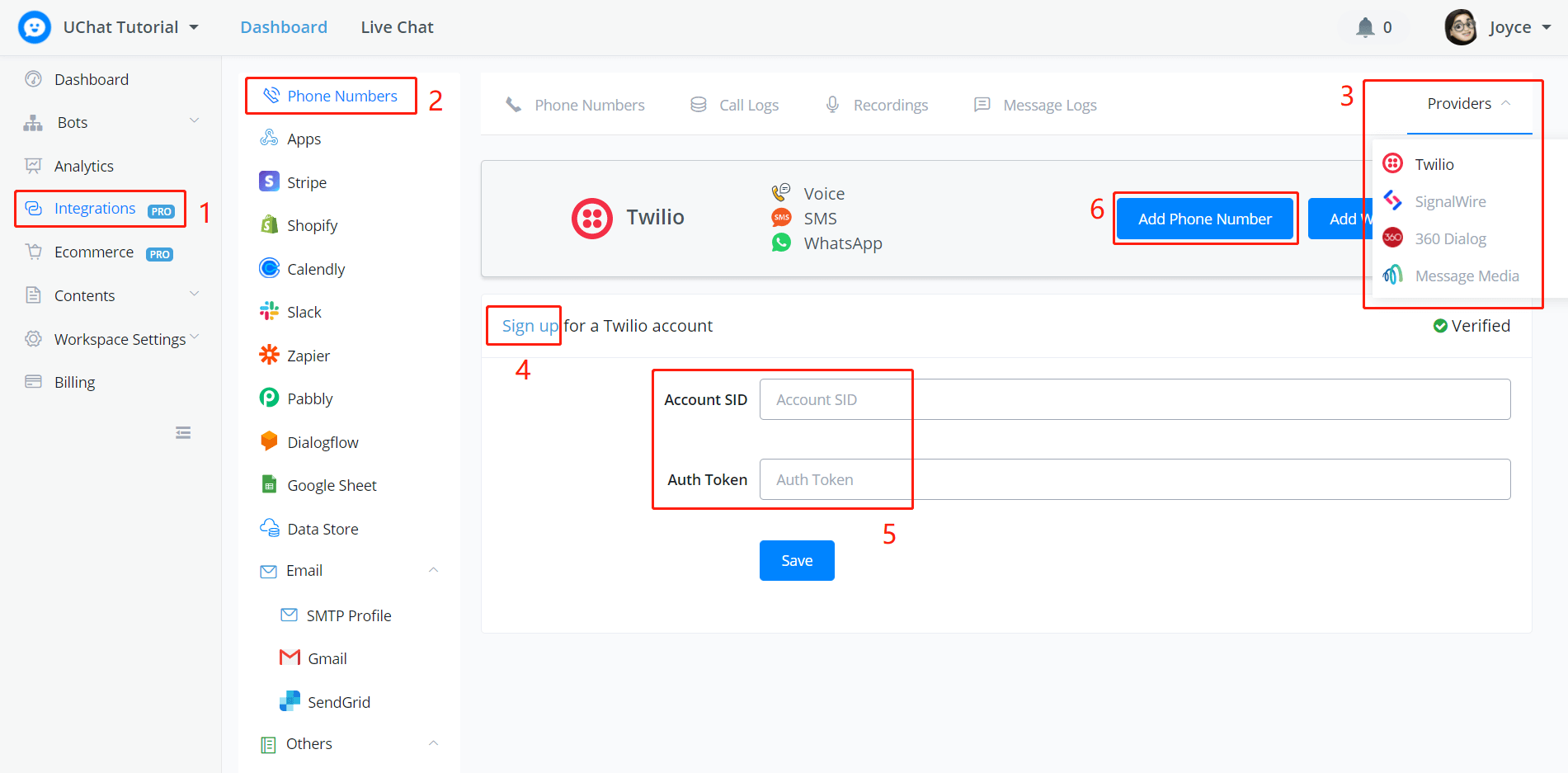This screenshot has width=1568, height=773.
Task: Click the Zapier icon
Action: tap(269, 355)
